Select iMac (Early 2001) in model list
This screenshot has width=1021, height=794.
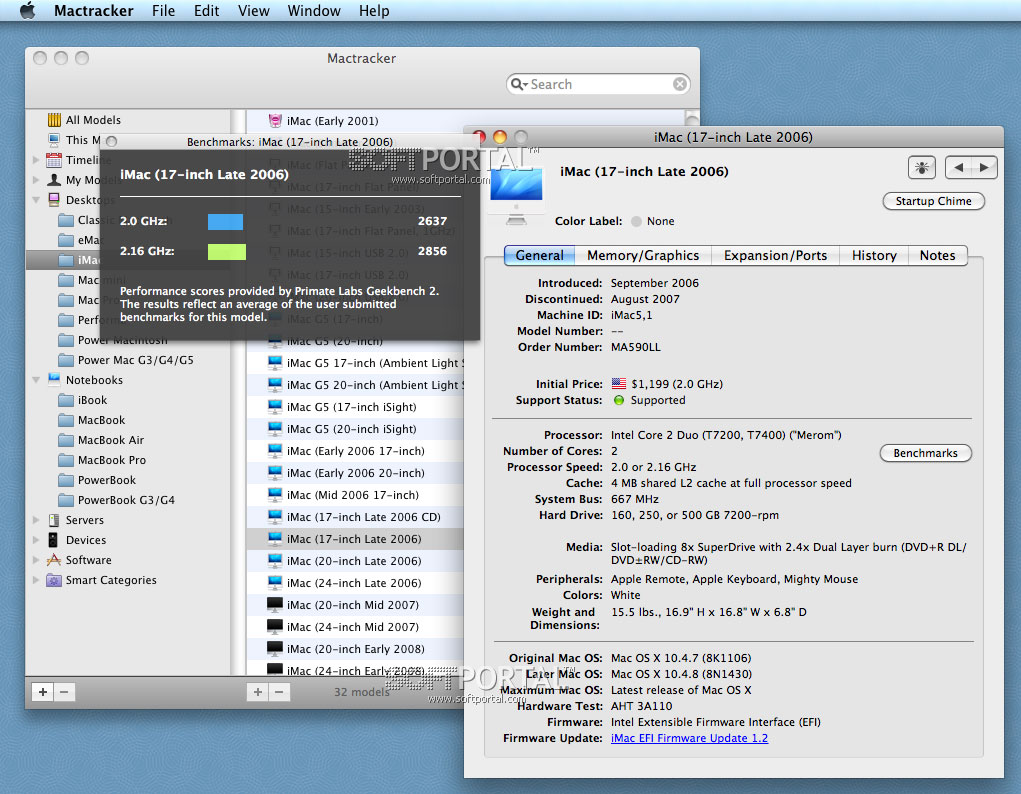(x=466, y=121)
